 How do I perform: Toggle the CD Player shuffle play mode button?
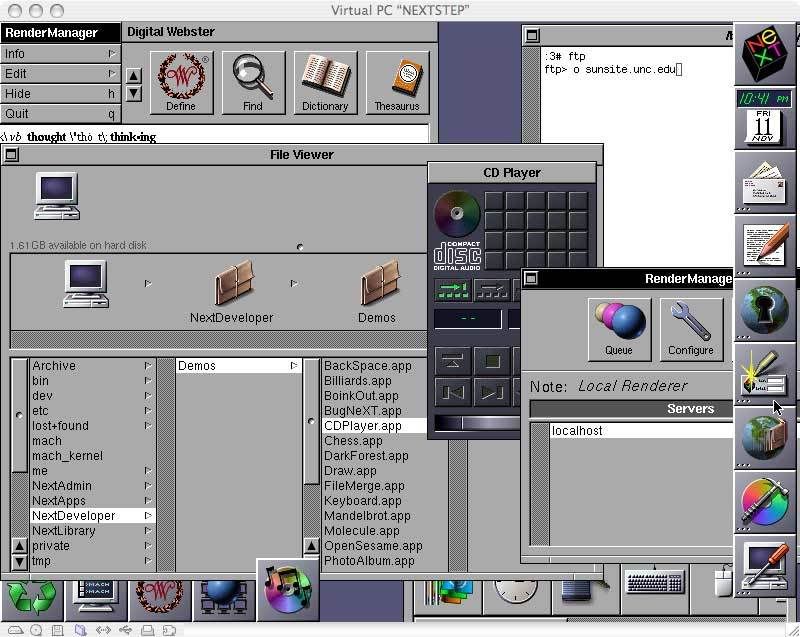(x=492, y=290)
